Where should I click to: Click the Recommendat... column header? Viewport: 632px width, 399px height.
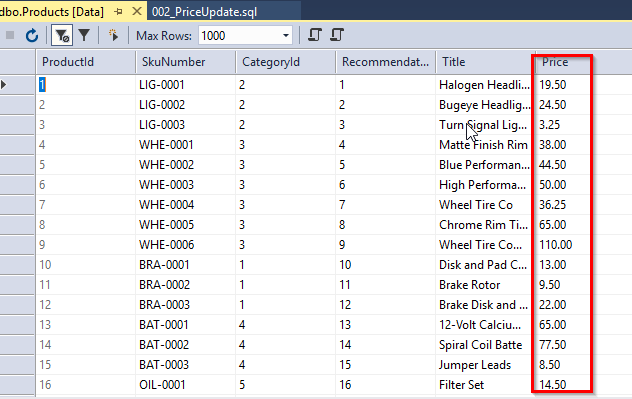[x=385, y=62]
